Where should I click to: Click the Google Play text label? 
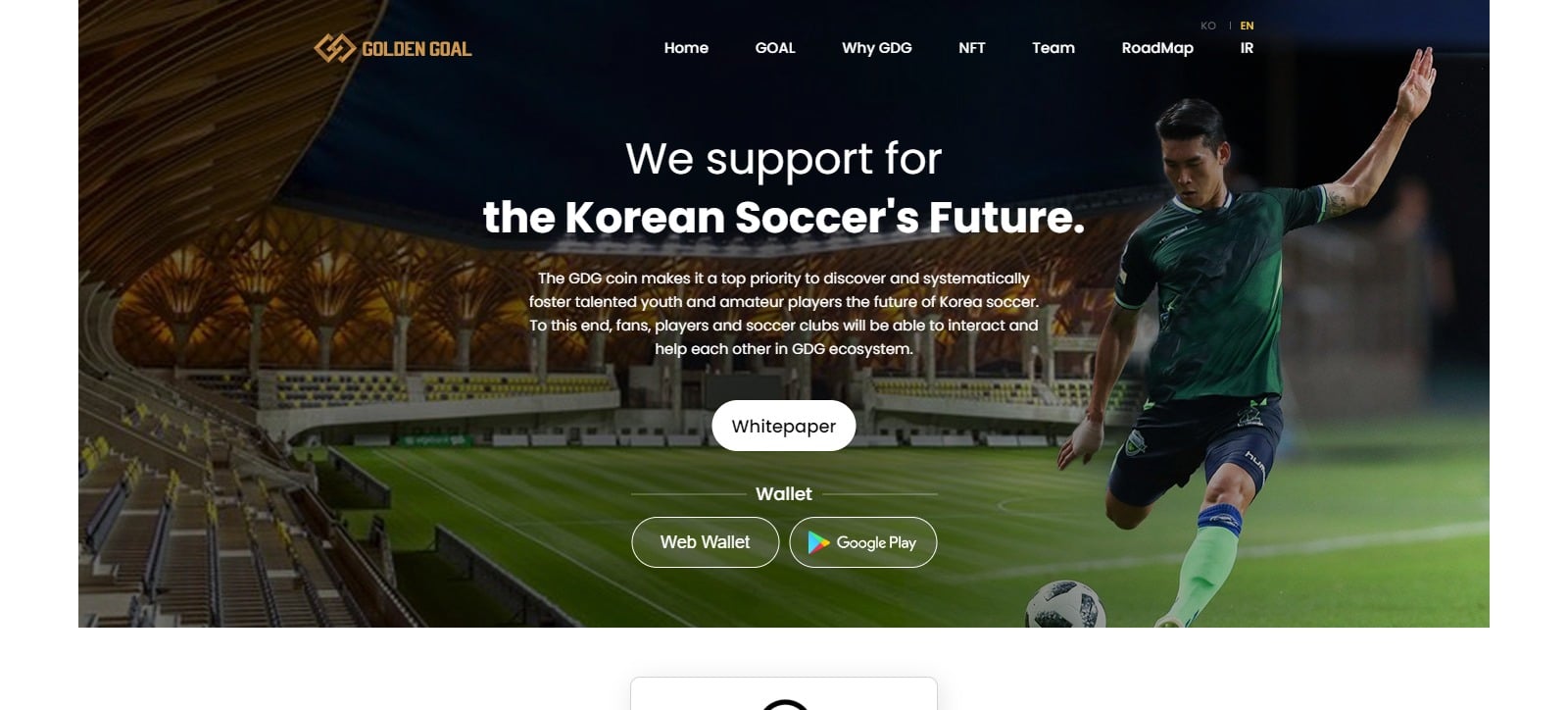coord(876,542)
